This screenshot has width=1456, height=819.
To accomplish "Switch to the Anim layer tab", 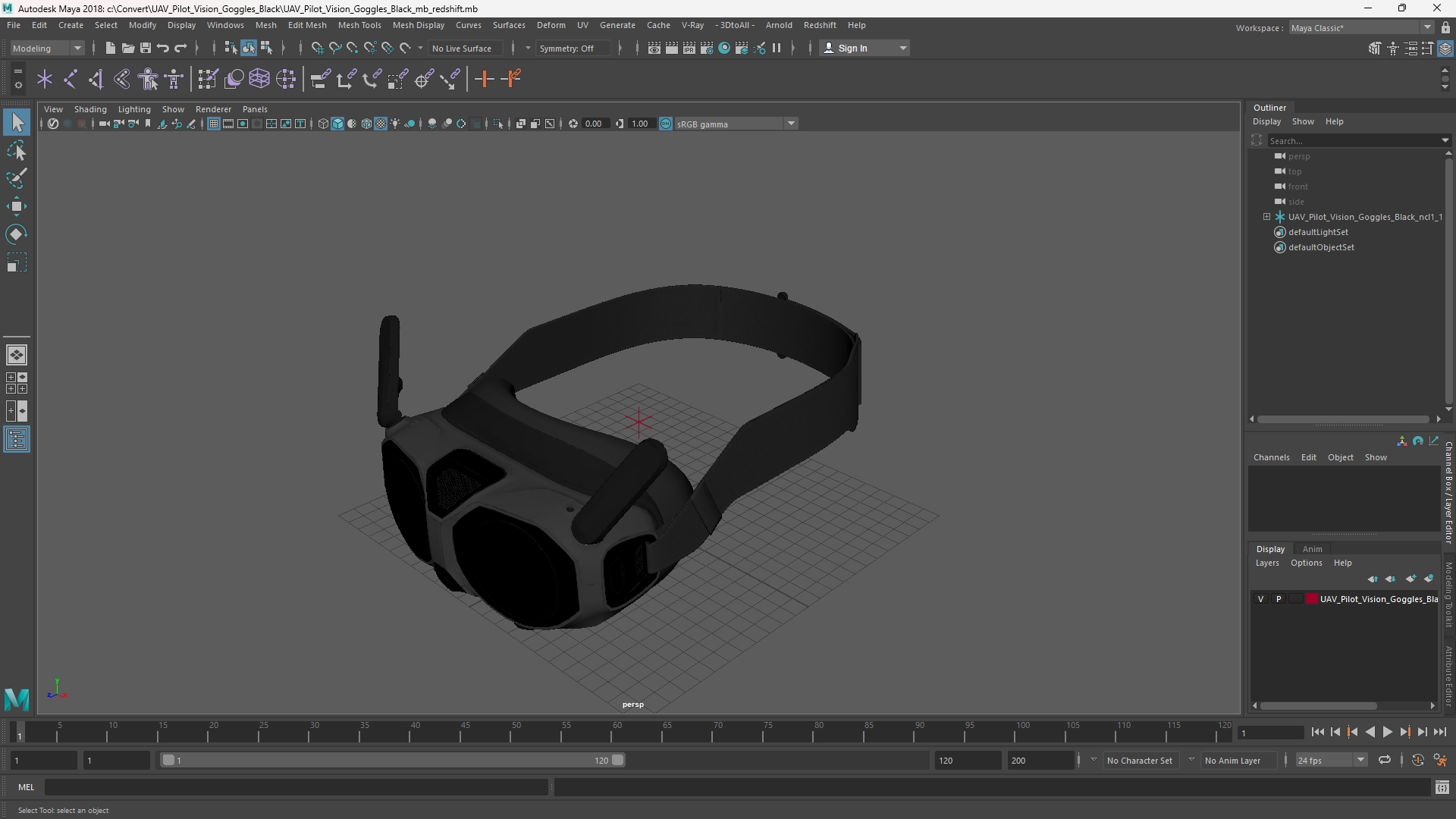I will (1313, 549).
